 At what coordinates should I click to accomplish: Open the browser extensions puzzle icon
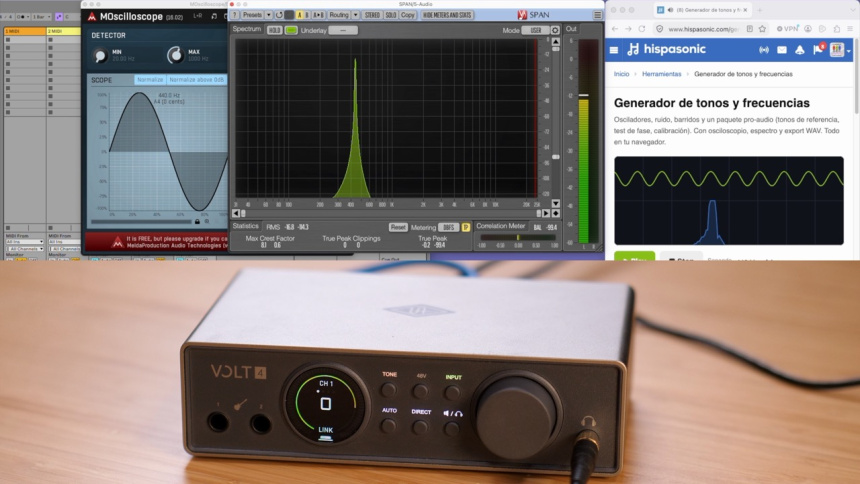pyautogui.click(x=836, y=29)
